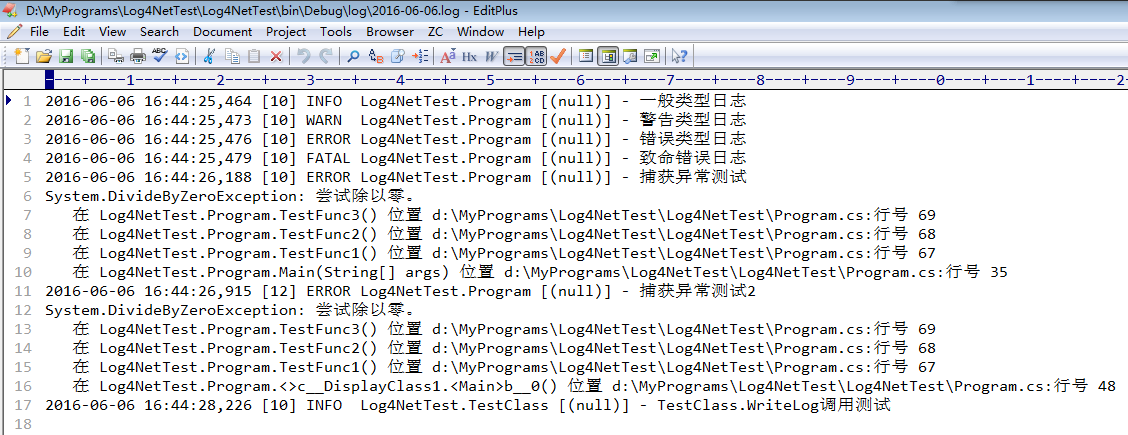Click the TestClass.WriteLog调用测试 log line
This screenshot has height=435, width=1128.
[x=468, y=405]
